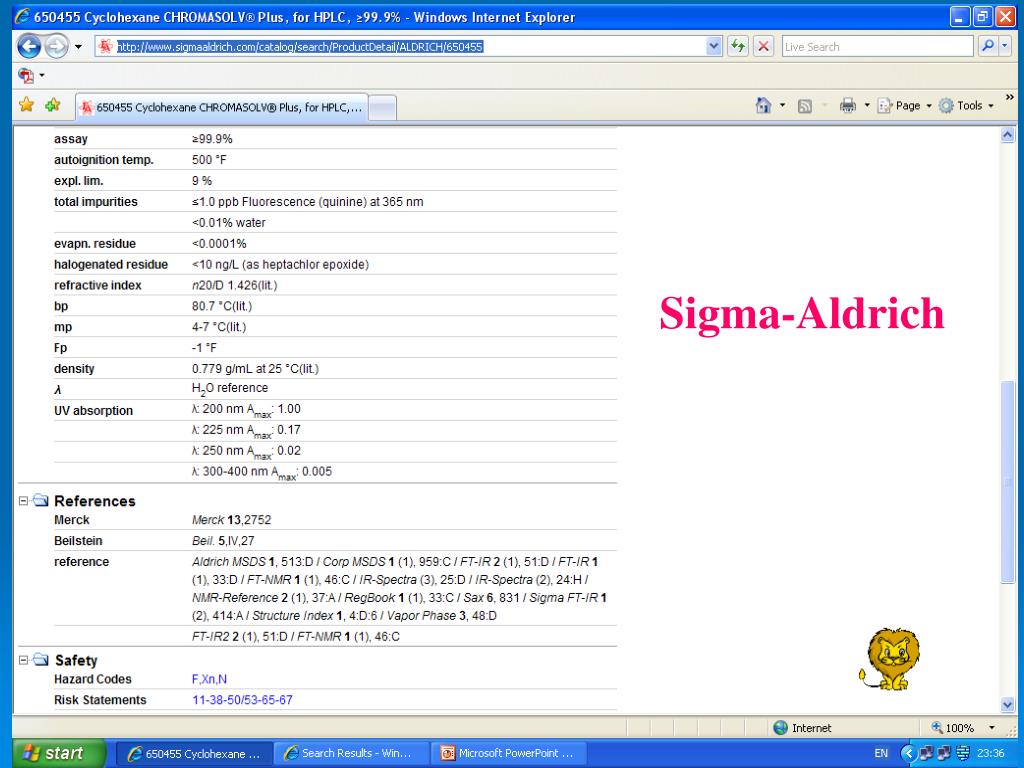Click the Home page icon
1024x768 pixels.
pyautogui.click(x=763, y=105)
